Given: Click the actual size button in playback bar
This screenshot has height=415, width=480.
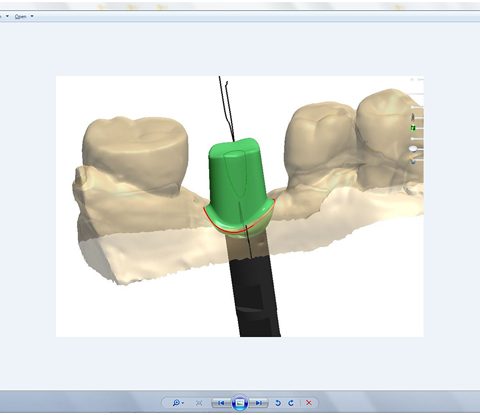Looking at the screenshot, I should click(199, 403).
